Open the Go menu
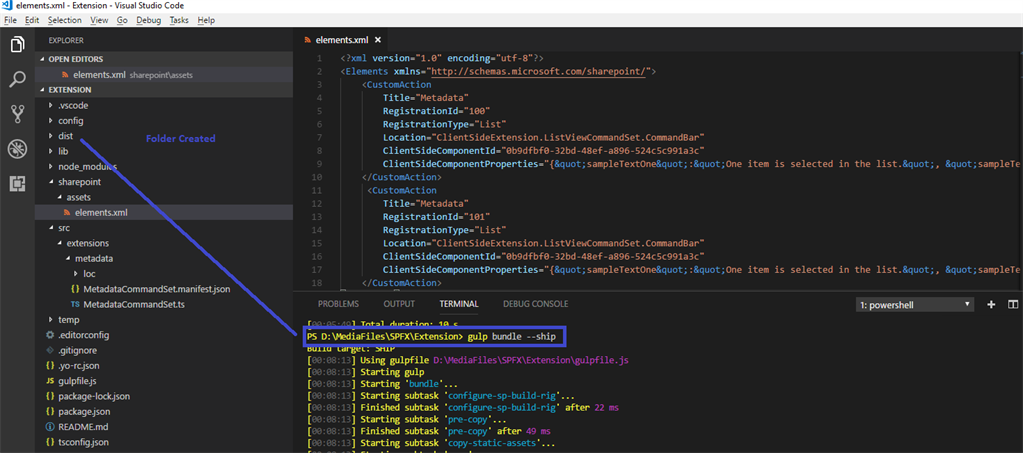The image size is (1023, 453). (x=122, y=20)
